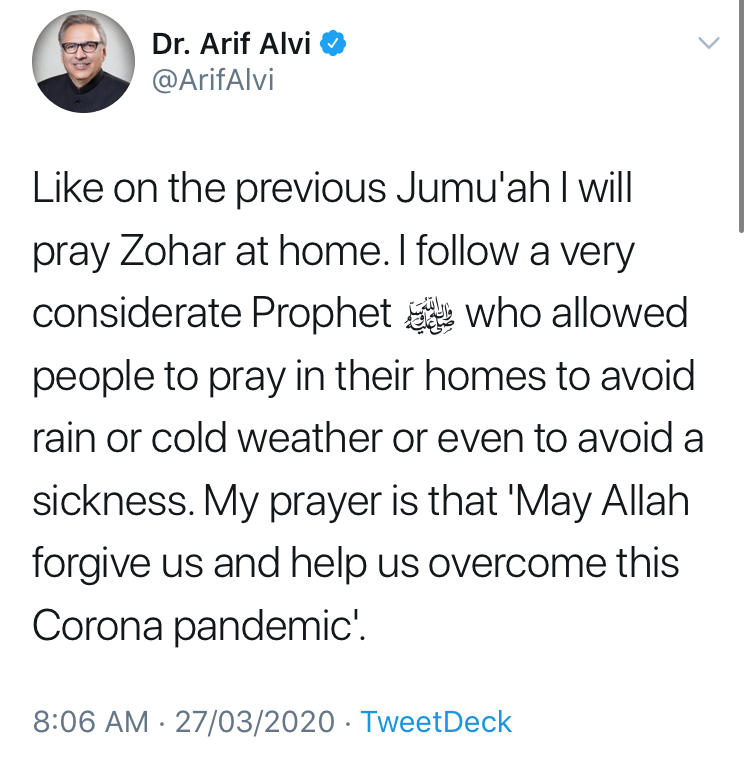Click the word Prophet in tweet
This screenshot has height=759, width=750.
point(321,315)
